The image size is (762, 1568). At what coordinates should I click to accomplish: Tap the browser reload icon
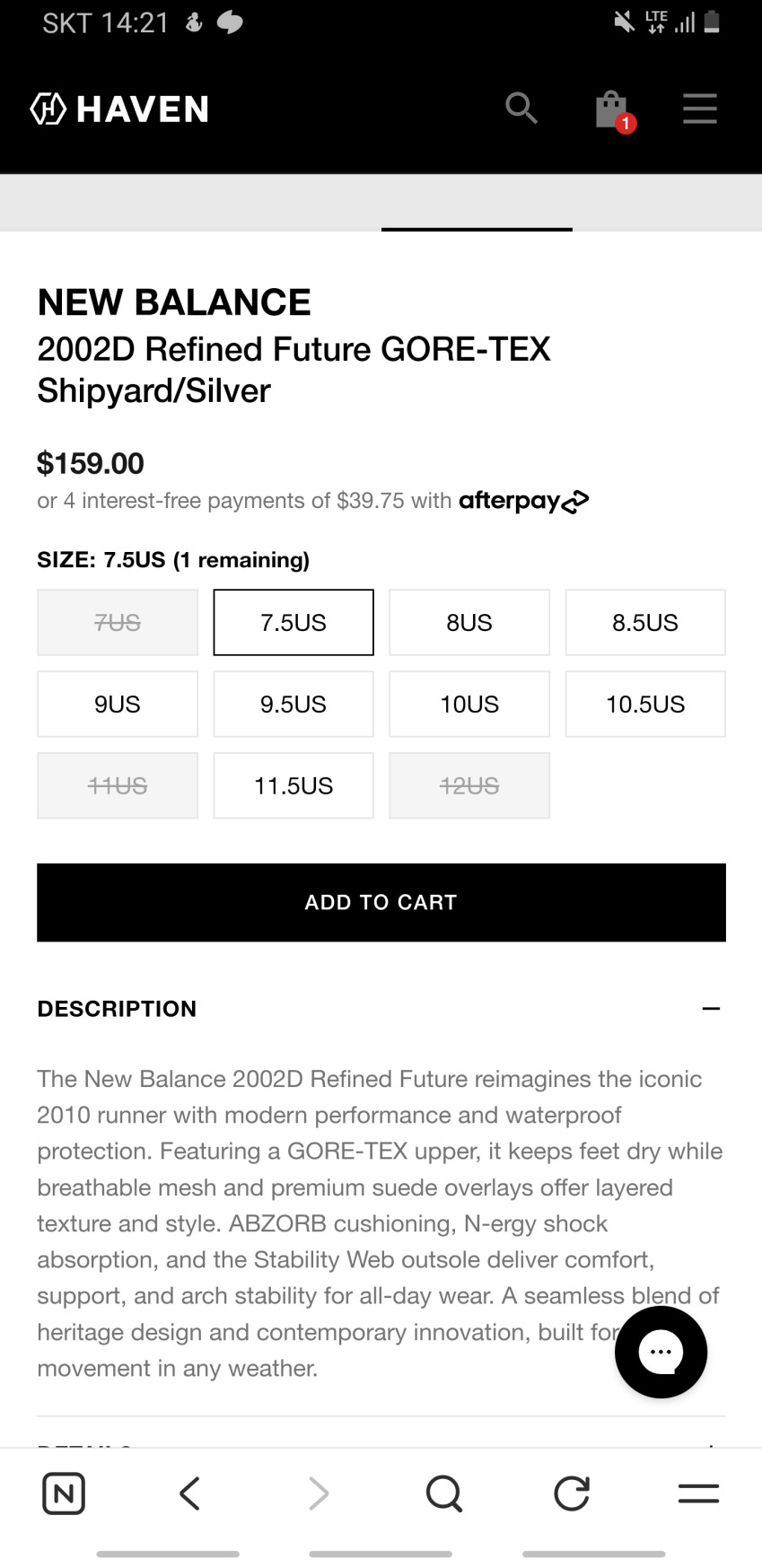(x=571, y=1494)
